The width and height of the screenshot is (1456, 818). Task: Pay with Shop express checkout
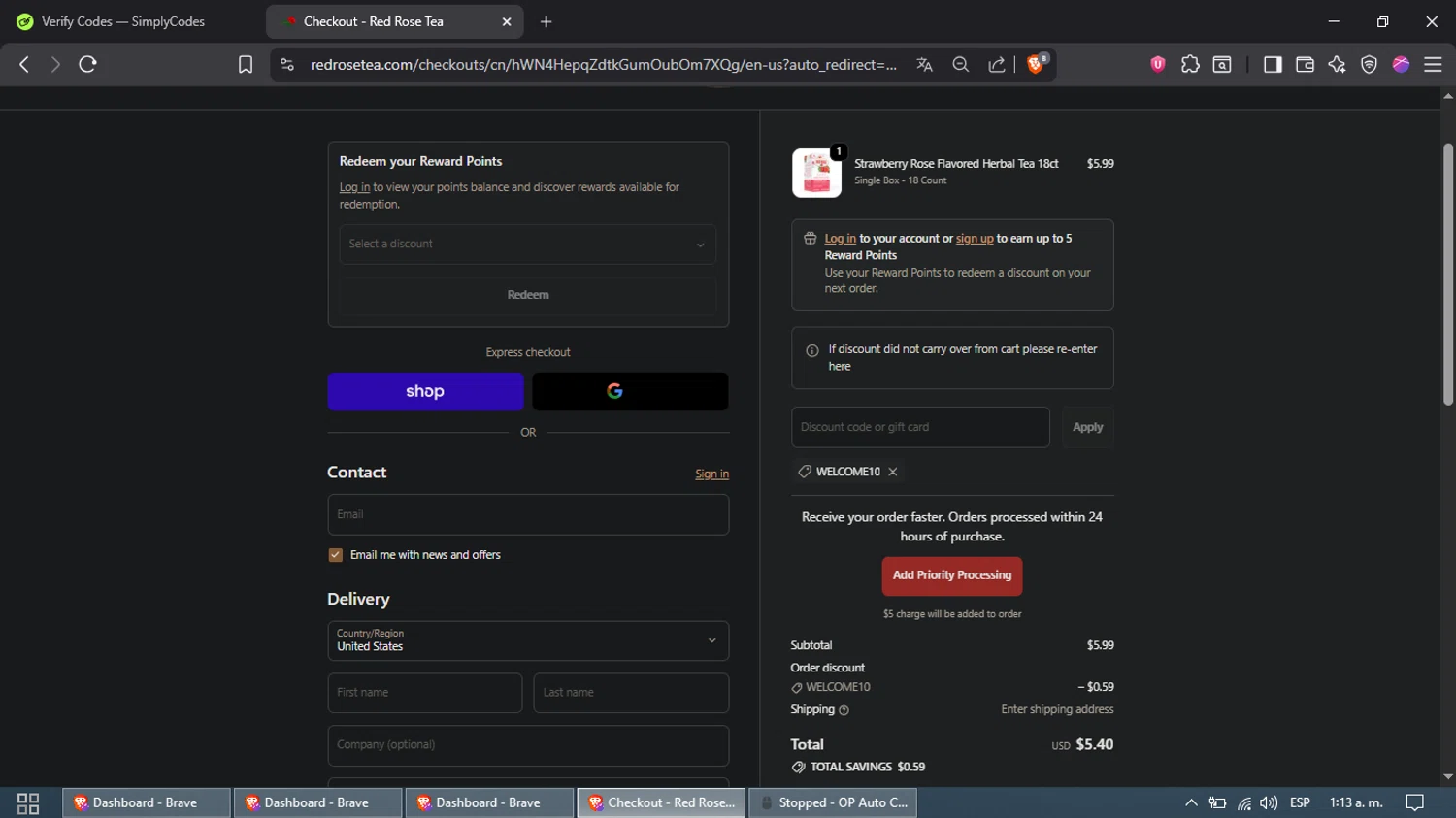(425, 391)
